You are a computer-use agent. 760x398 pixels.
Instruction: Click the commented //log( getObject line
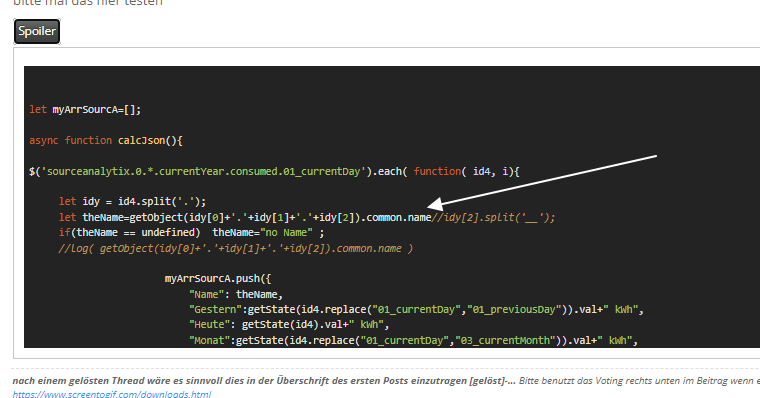pos(236,249)
